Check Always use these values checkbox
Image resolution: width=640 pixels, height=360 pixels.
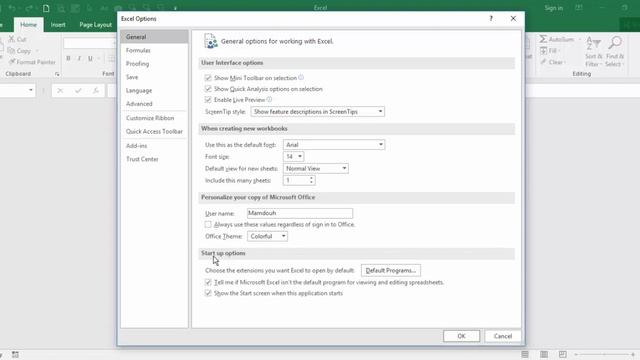click(x=208, y=224)
